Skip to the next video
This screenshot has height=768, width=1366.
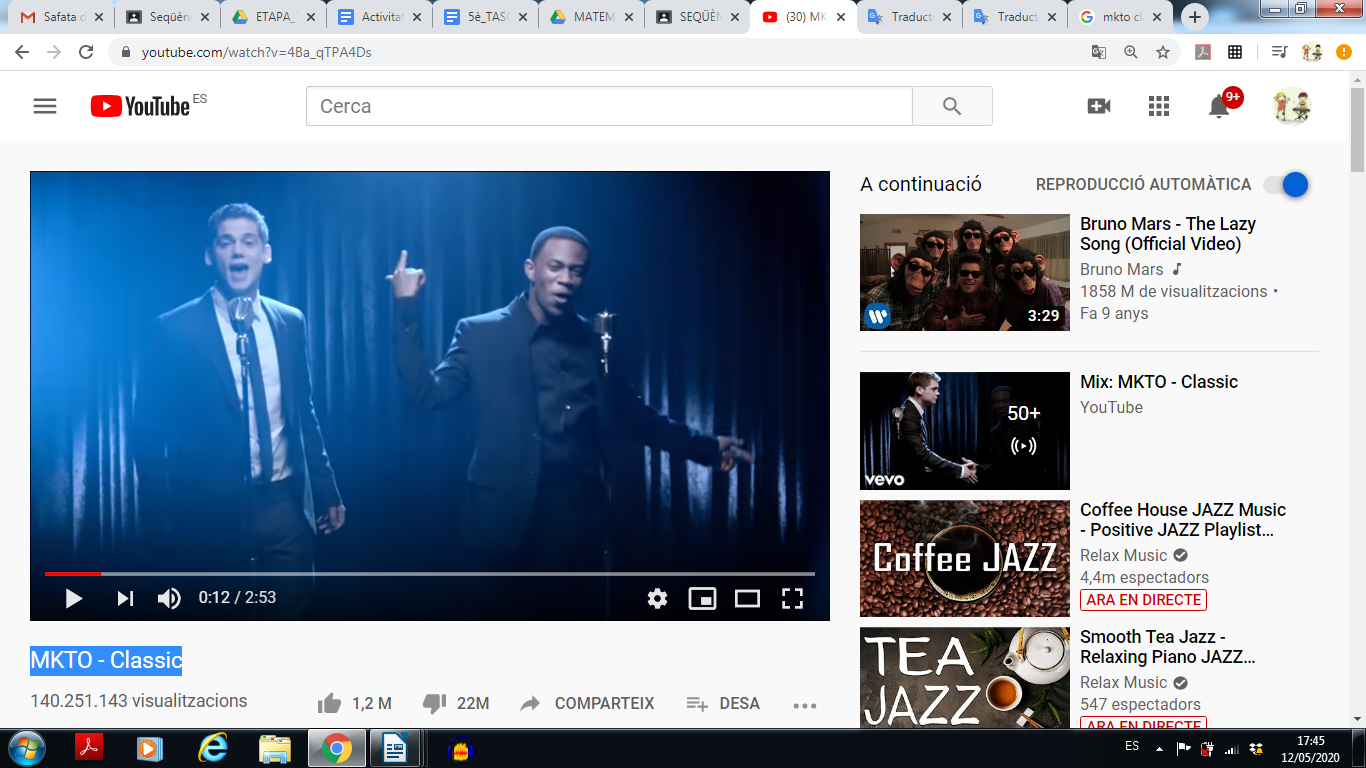point(125,598)
